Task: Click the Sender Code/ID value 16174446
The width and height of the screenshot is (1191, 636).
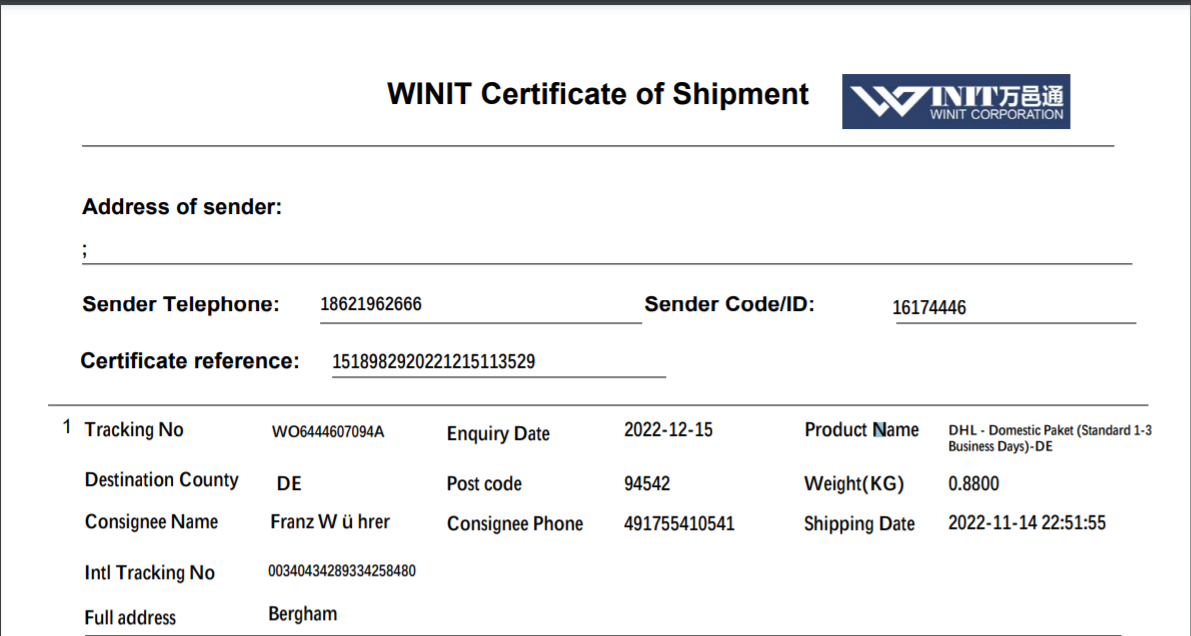Action: click(929, 308)
